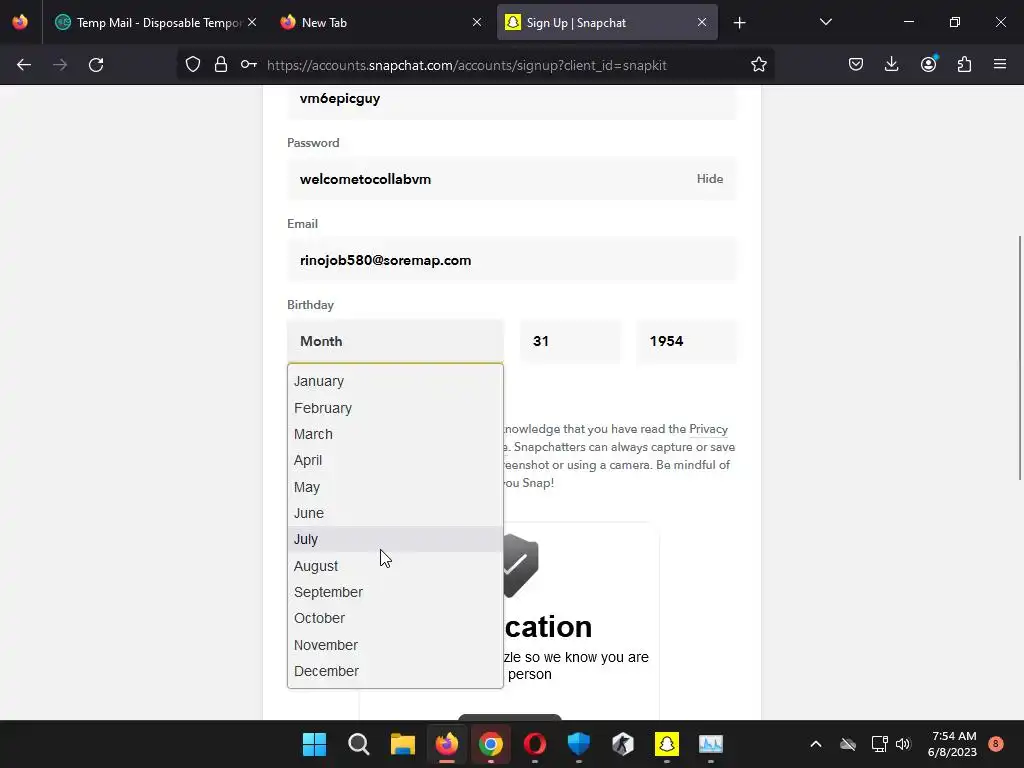Screen dimensions: 1024x768
Task: Select August from month list
Action: coord(395,566)
